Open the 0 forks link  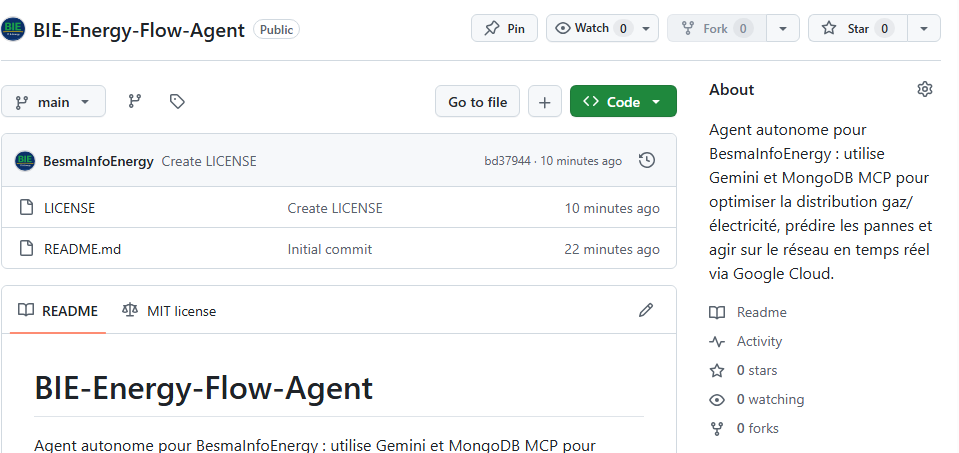point(757,429)
